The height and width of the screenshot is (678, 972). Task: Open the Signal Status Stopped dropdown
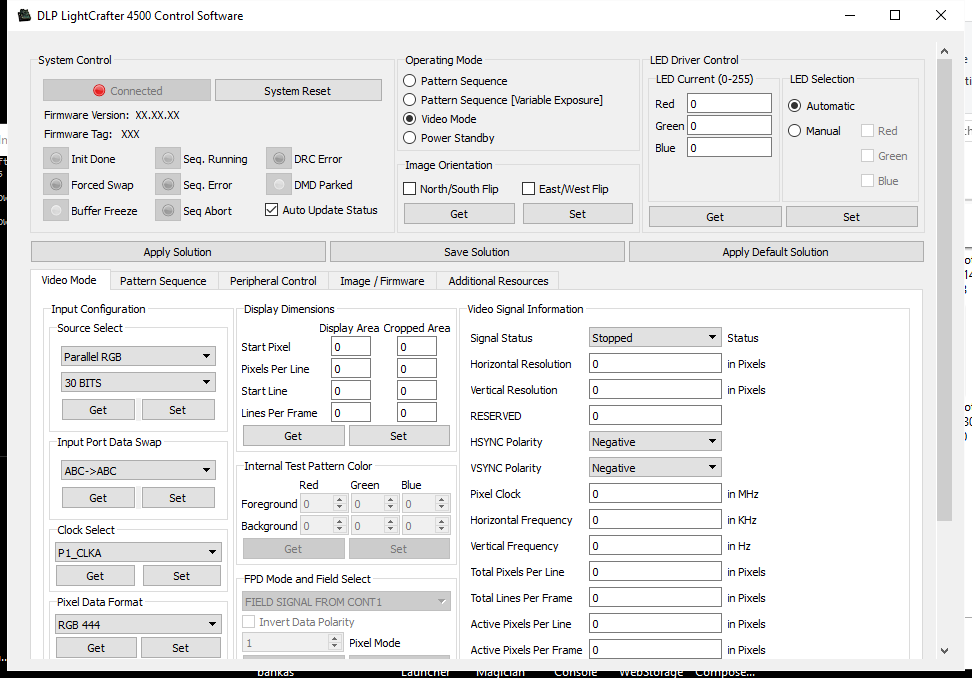tap(655, 338)
